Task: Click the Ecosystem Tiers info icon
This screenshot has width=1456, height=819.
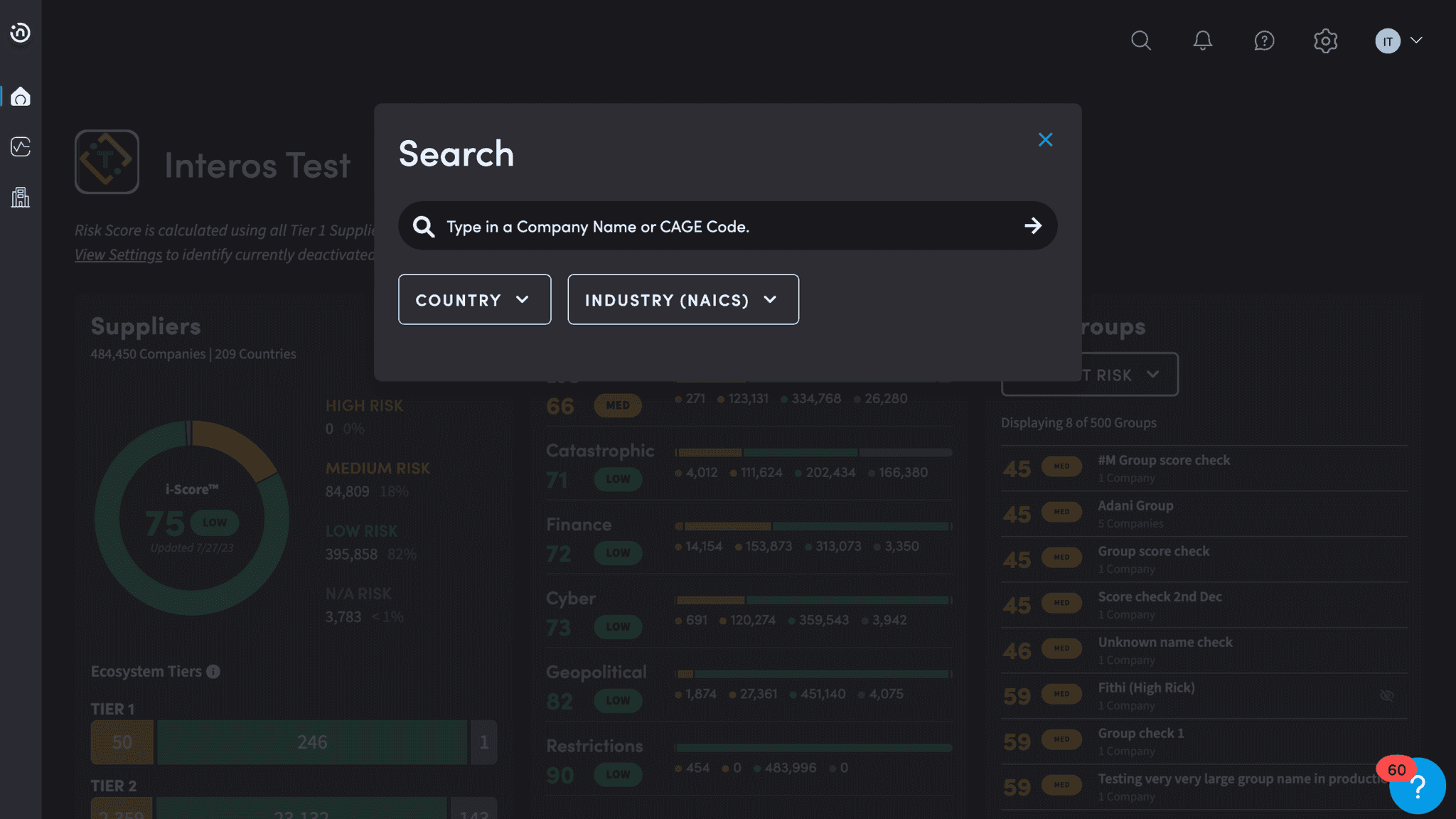Action: (213, 671)
